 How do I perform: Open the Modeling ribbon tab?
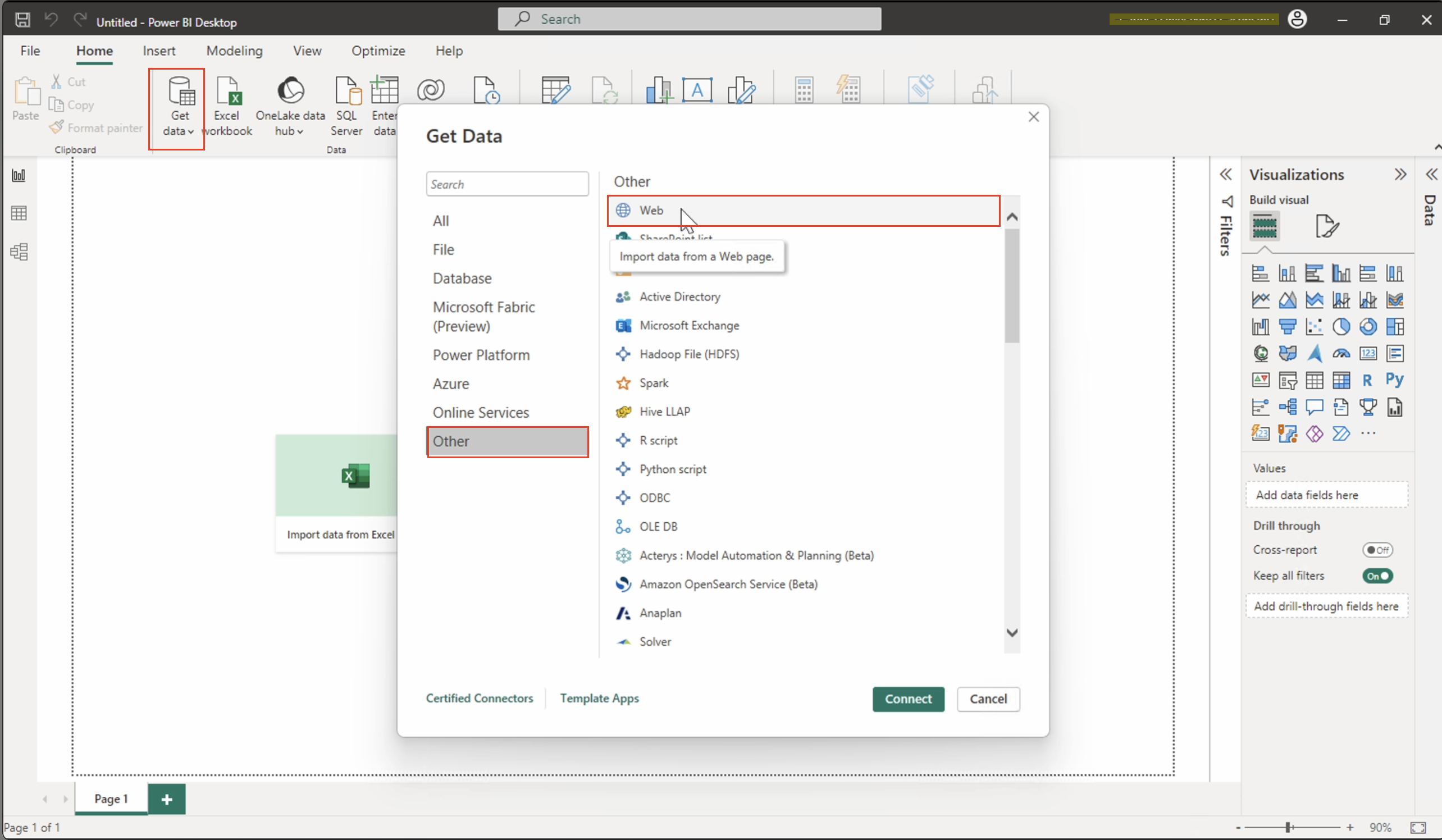(x=234, y=51)
